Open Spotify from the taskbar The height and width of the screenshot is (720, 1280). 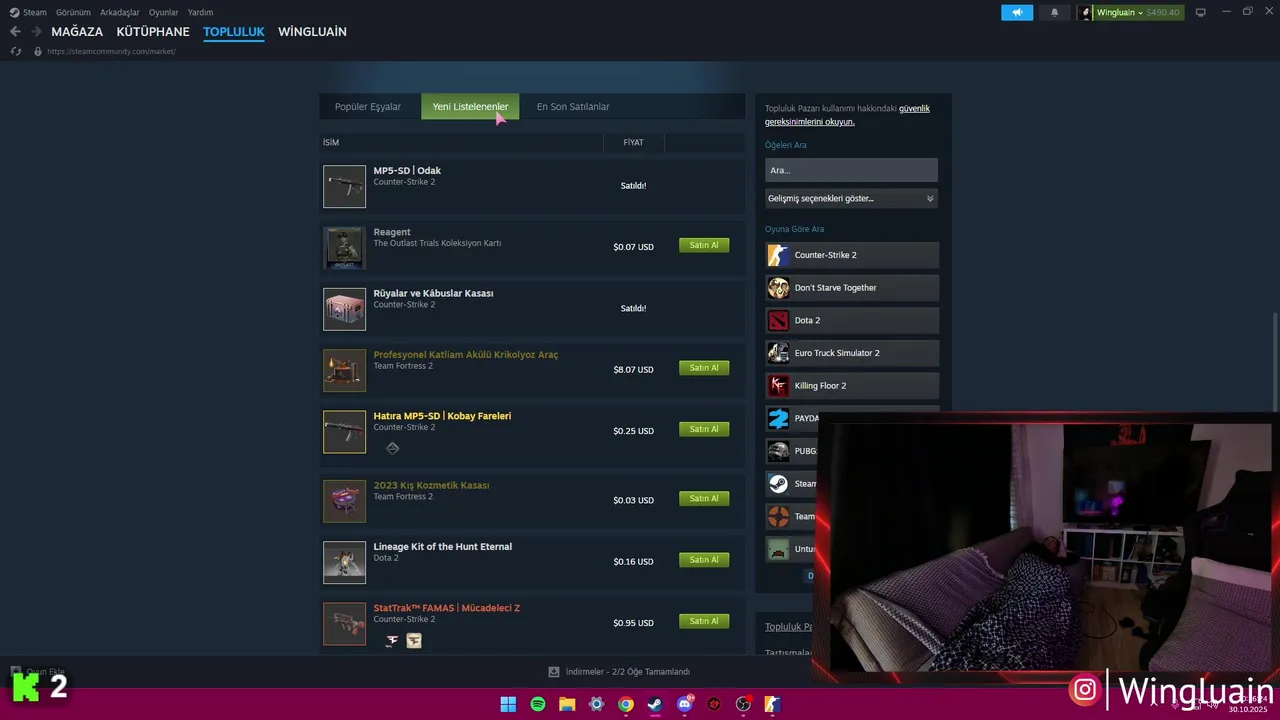(538, 704)
